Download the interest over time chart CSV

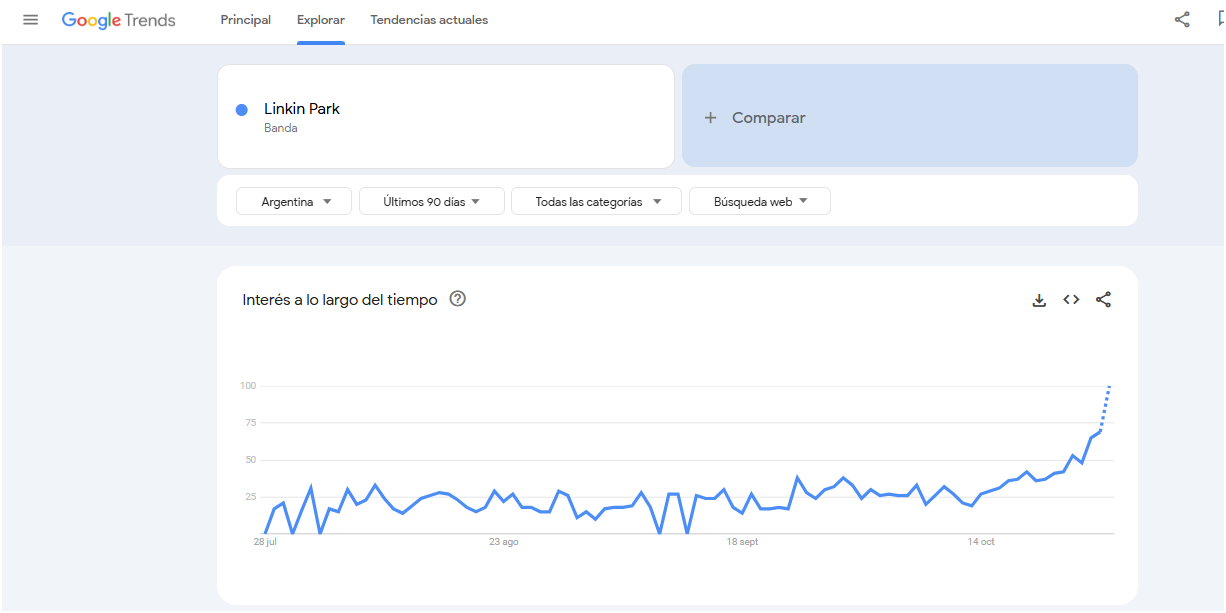(1039, 300)
